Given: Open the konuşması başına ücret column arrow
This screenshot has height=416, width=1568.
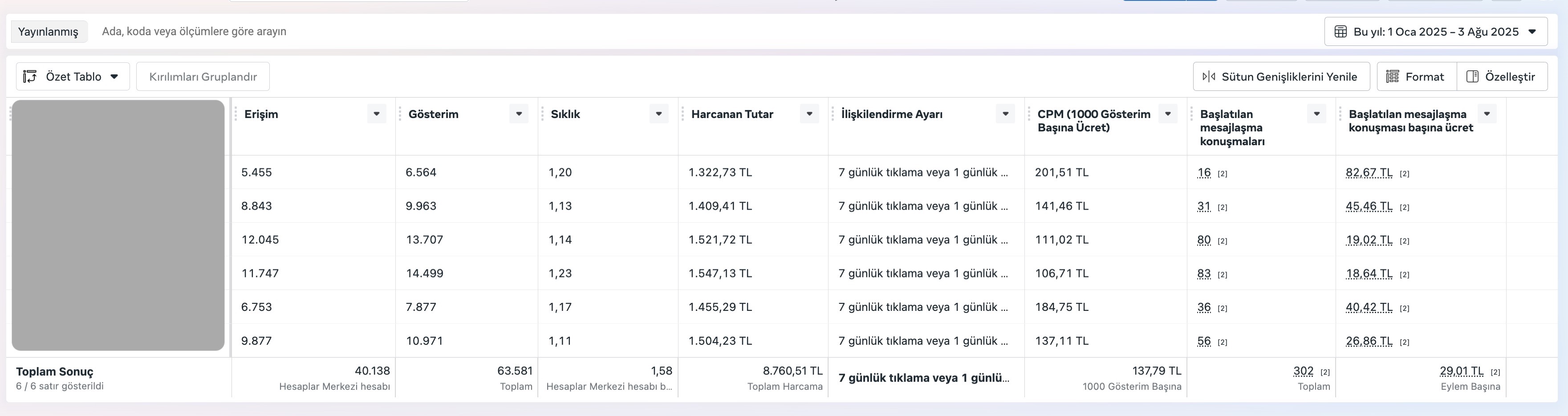Looking at the screenshot, I should [1487, 114].
